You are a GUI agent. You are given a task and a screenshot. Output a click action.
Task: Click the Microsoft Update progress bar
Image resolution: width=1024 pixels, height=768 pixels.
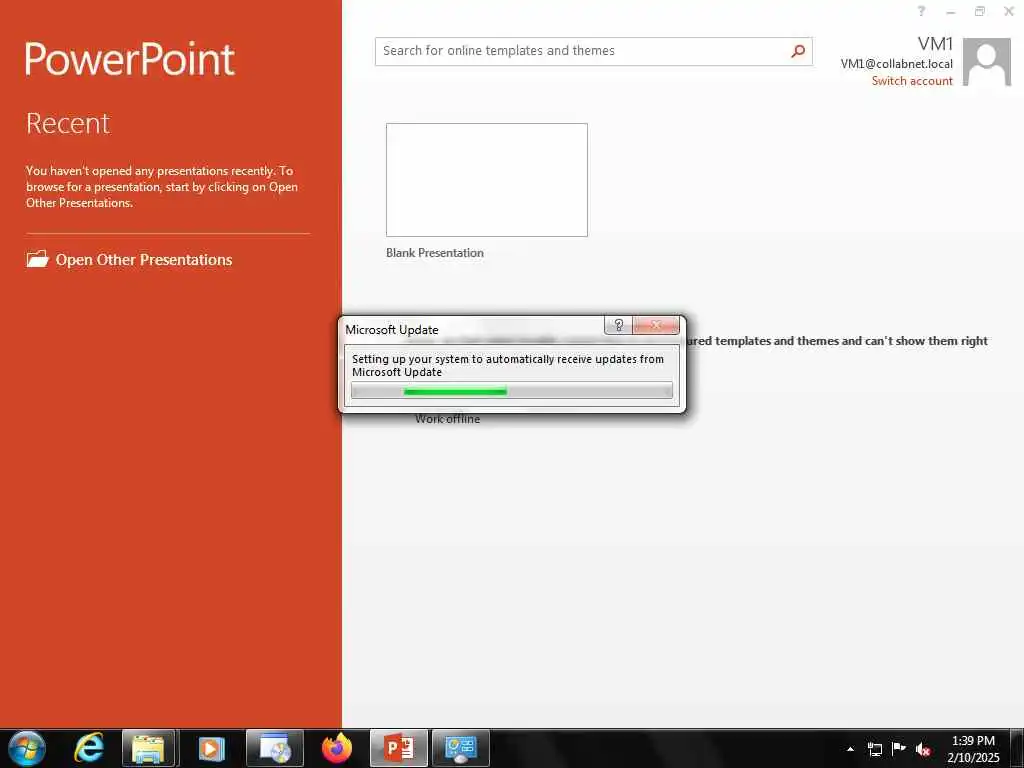coord(511,391)
